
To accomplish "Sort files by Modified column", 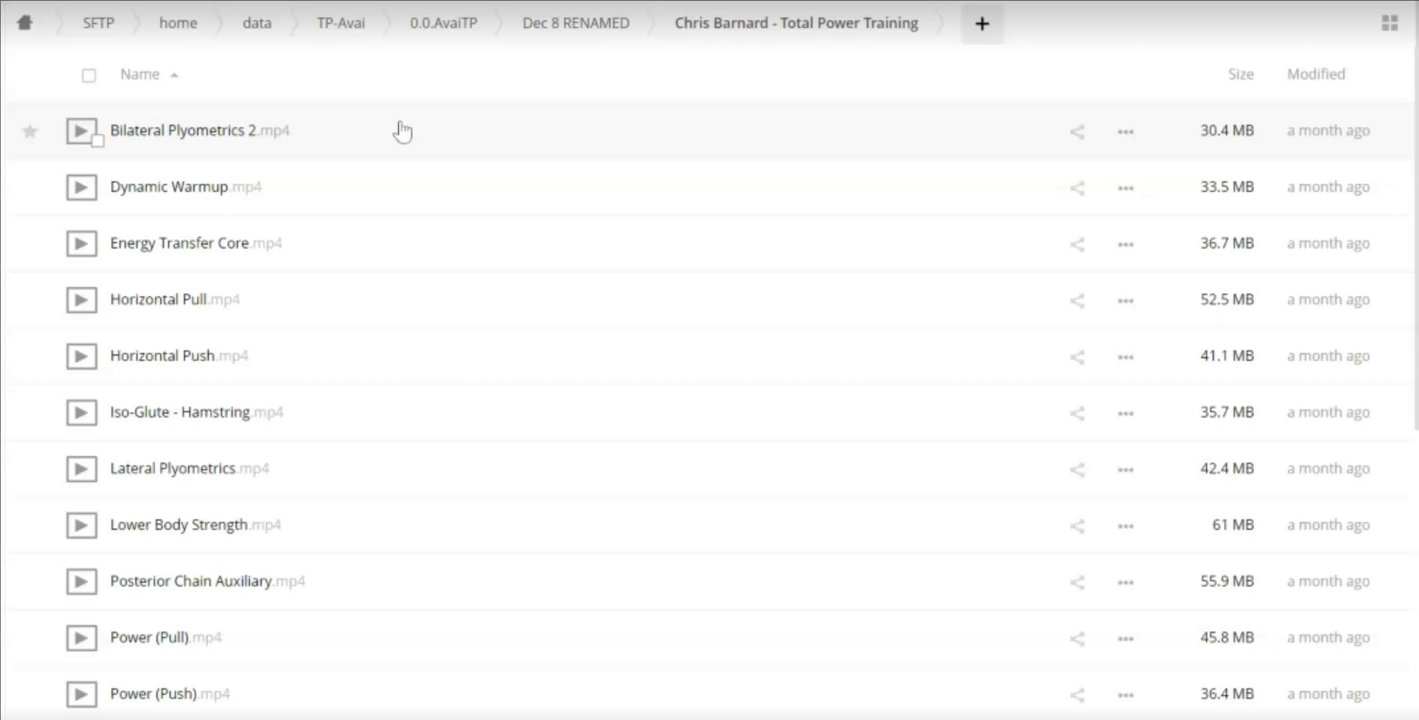I will click(x=1315, y=74).
